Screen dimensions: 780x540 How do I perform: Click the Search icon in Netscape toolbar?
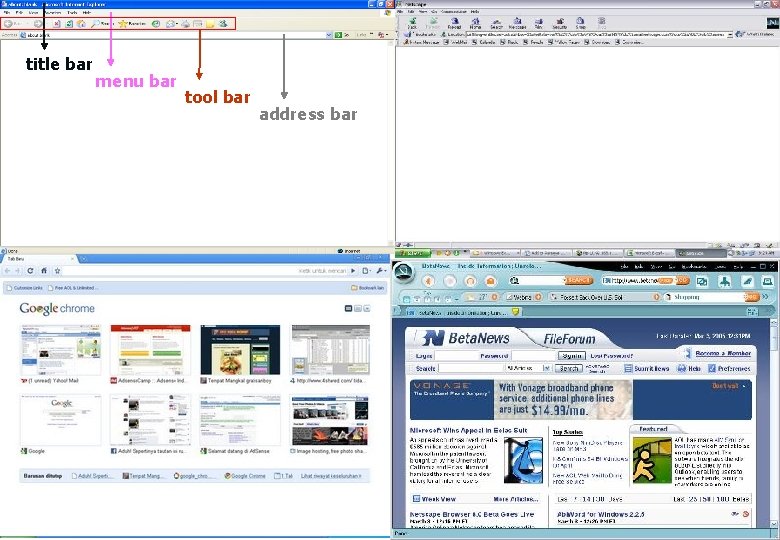pyautogui.click(x=496, y=23)
